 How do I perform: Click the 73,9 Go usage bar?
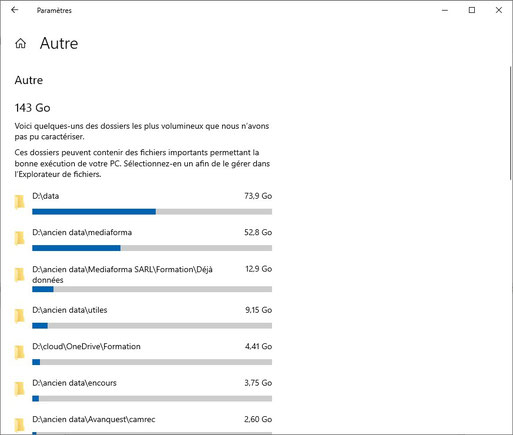pos(152,212)
